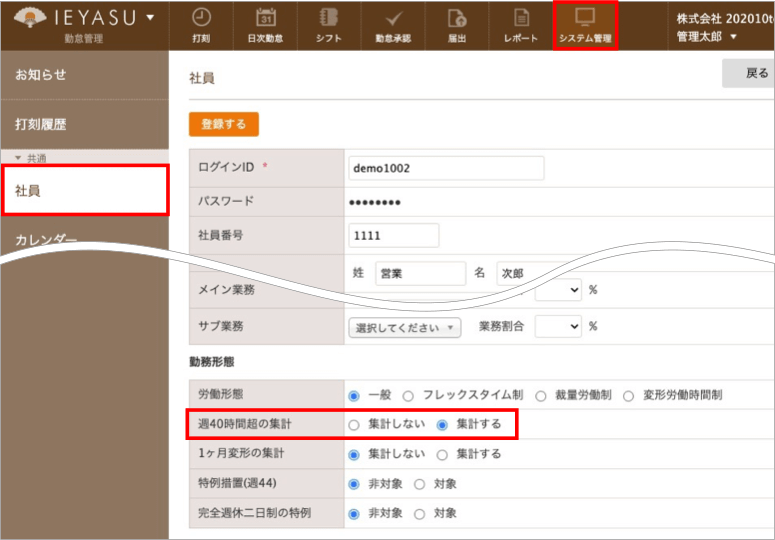Image resolution: width=775 pixels, height=540 pixels.
Task: Open お知らせ in sidebar
Action: (41, 75)
